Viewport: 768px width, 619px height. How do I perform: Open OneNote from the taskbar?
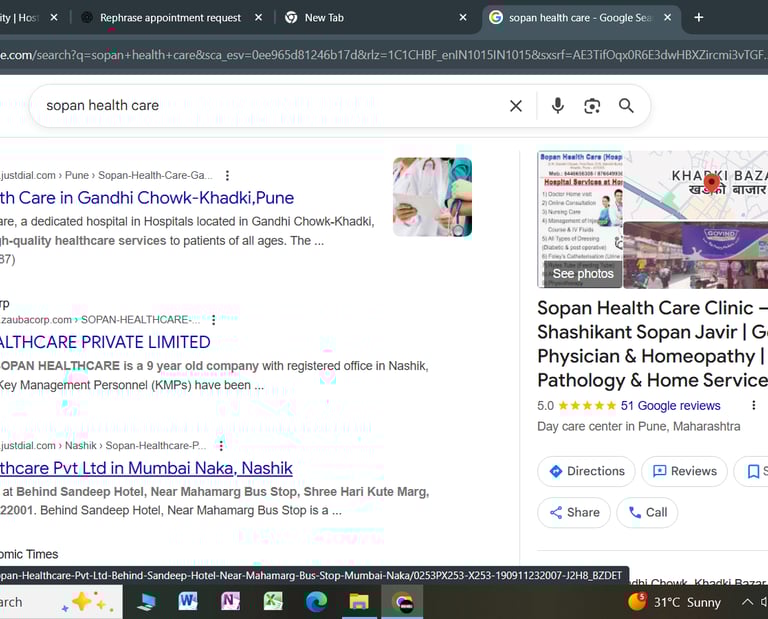(230, 601)
